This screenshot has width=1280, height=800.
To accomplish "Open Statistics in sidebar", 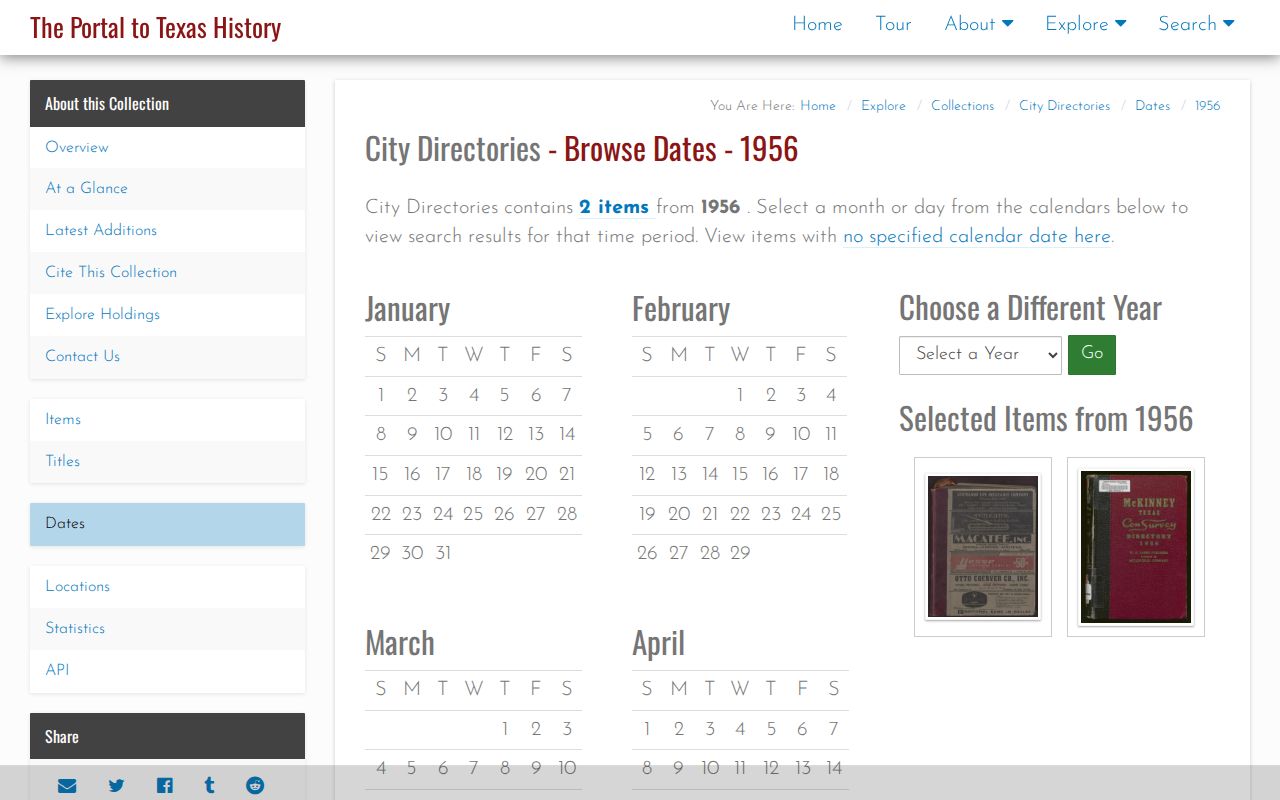I will click(x=167, y=629).
